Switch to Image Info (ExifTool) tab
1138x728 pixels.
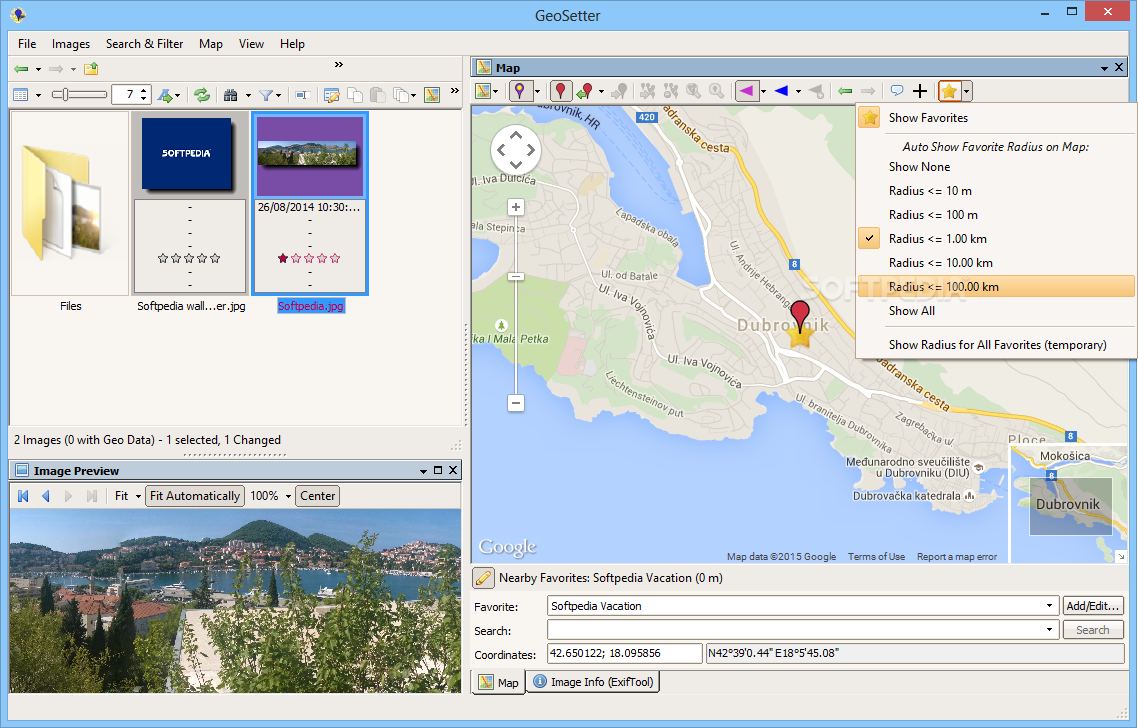pos(593,682)
